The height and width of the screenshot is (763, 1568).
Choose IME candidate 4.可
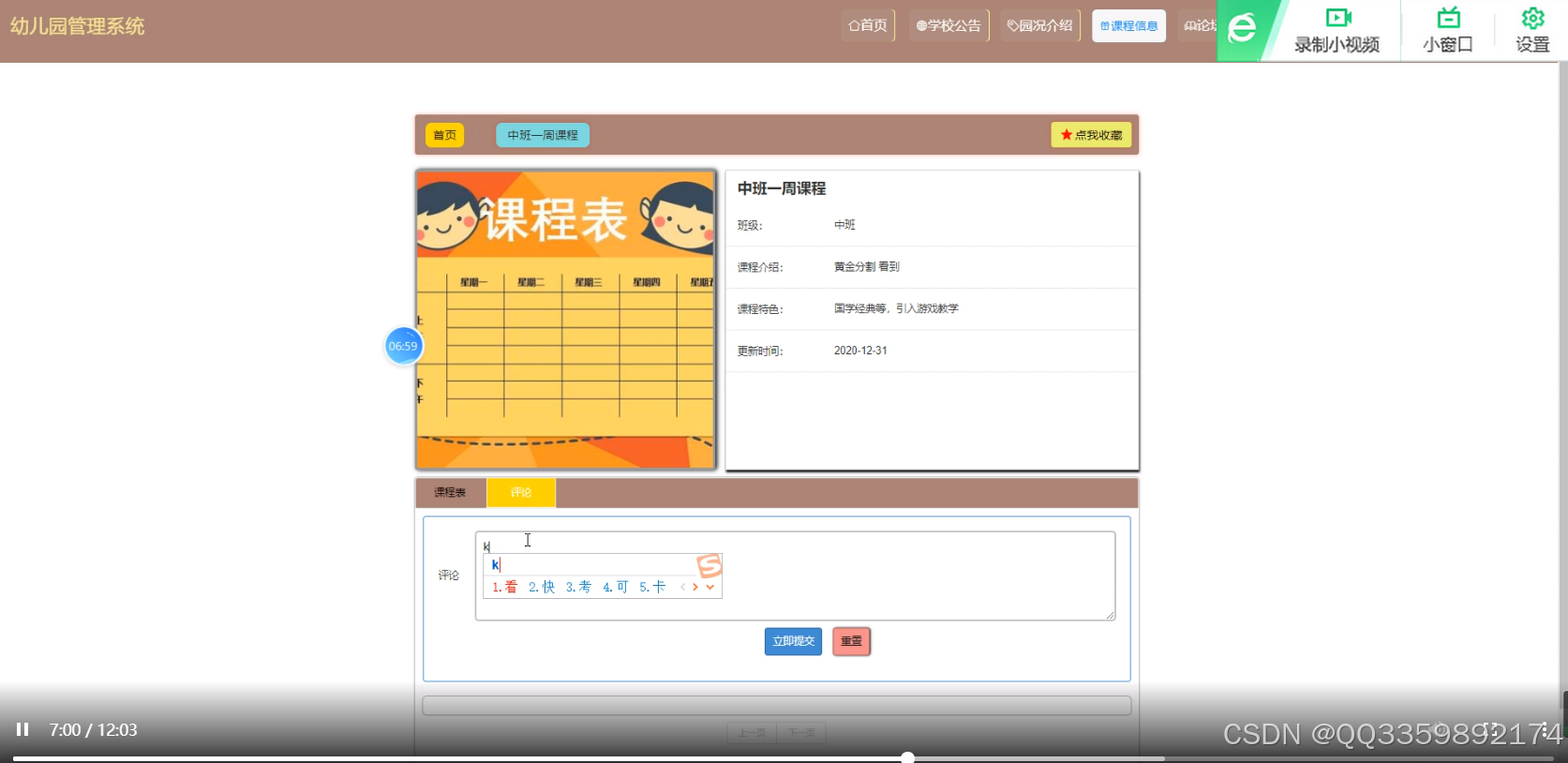coord(616,587)
